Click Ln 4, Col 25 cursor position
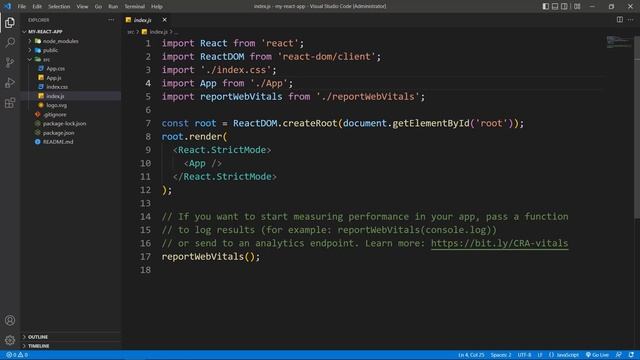Viewport: 640px width, 360px height. 471,355
